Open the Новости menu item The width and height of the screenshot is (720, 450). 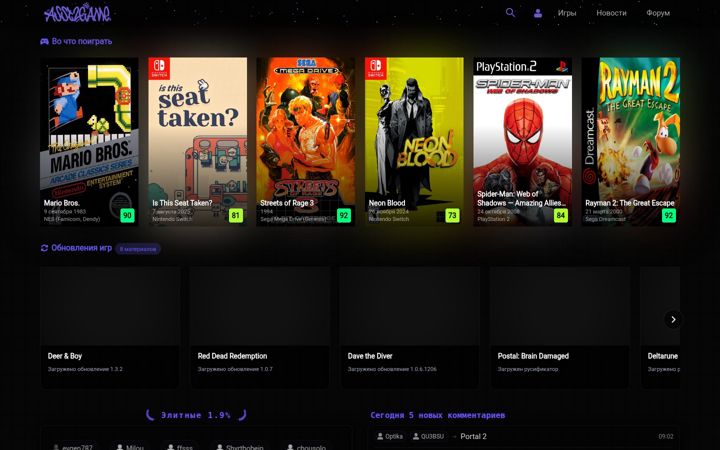coord(611,13)
